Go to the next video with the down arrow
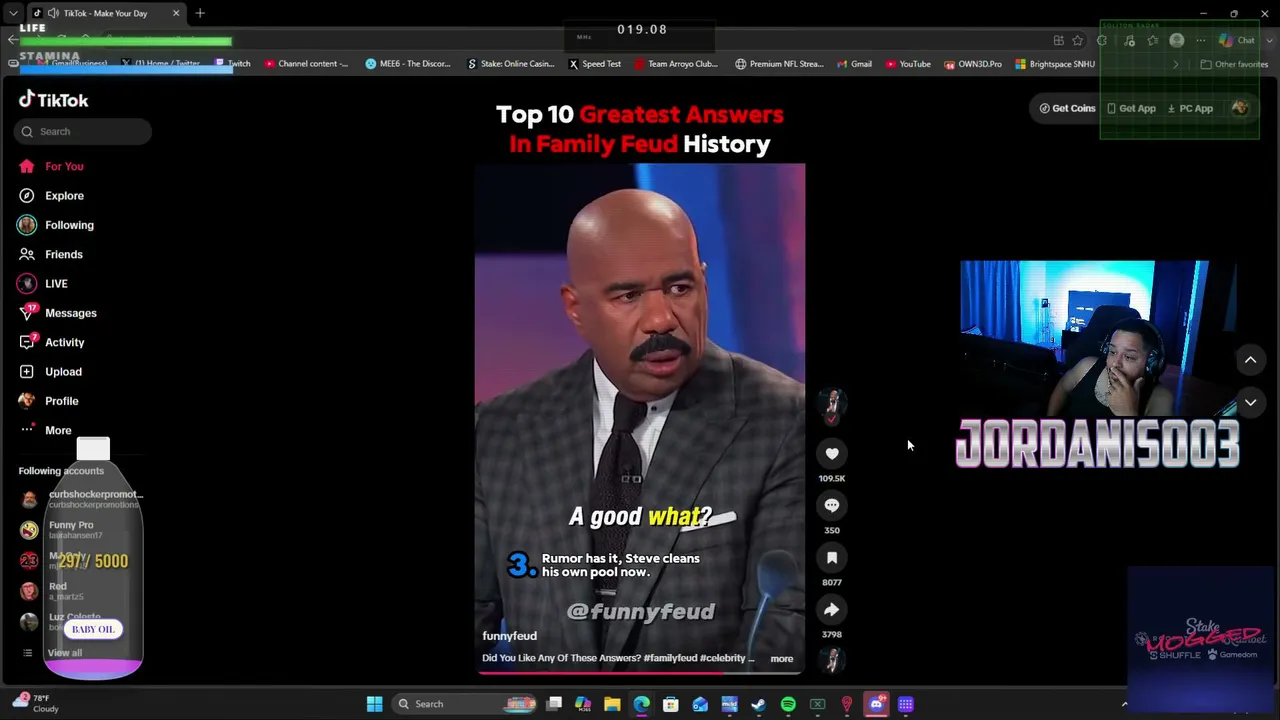1280x720 pixels. point(1250,402)
